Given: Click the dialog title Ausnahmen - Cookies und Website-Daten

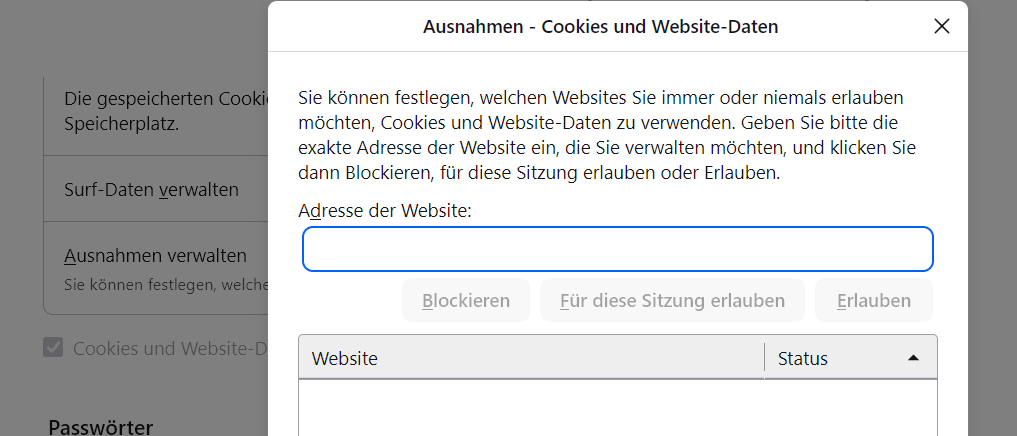Looking at the screenshot, I should click(x=600, y=27).
